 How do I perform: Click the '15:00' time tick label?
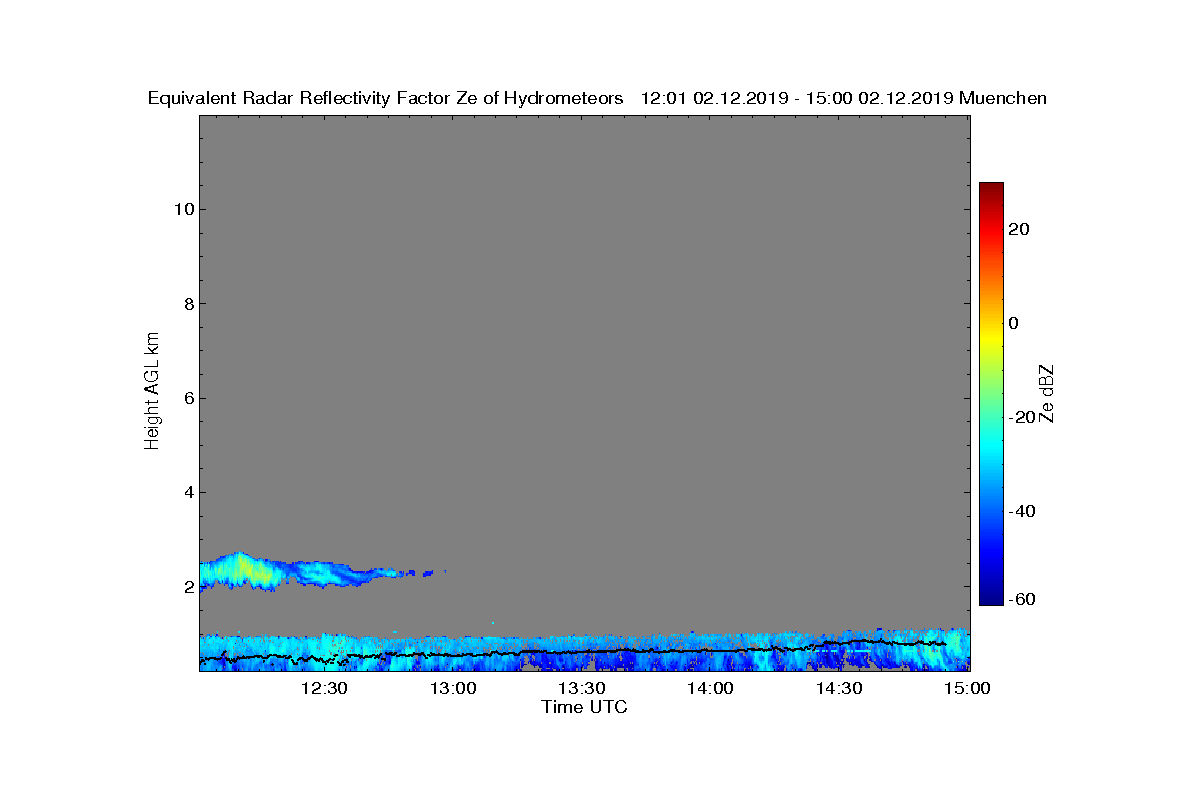point(967,688)
